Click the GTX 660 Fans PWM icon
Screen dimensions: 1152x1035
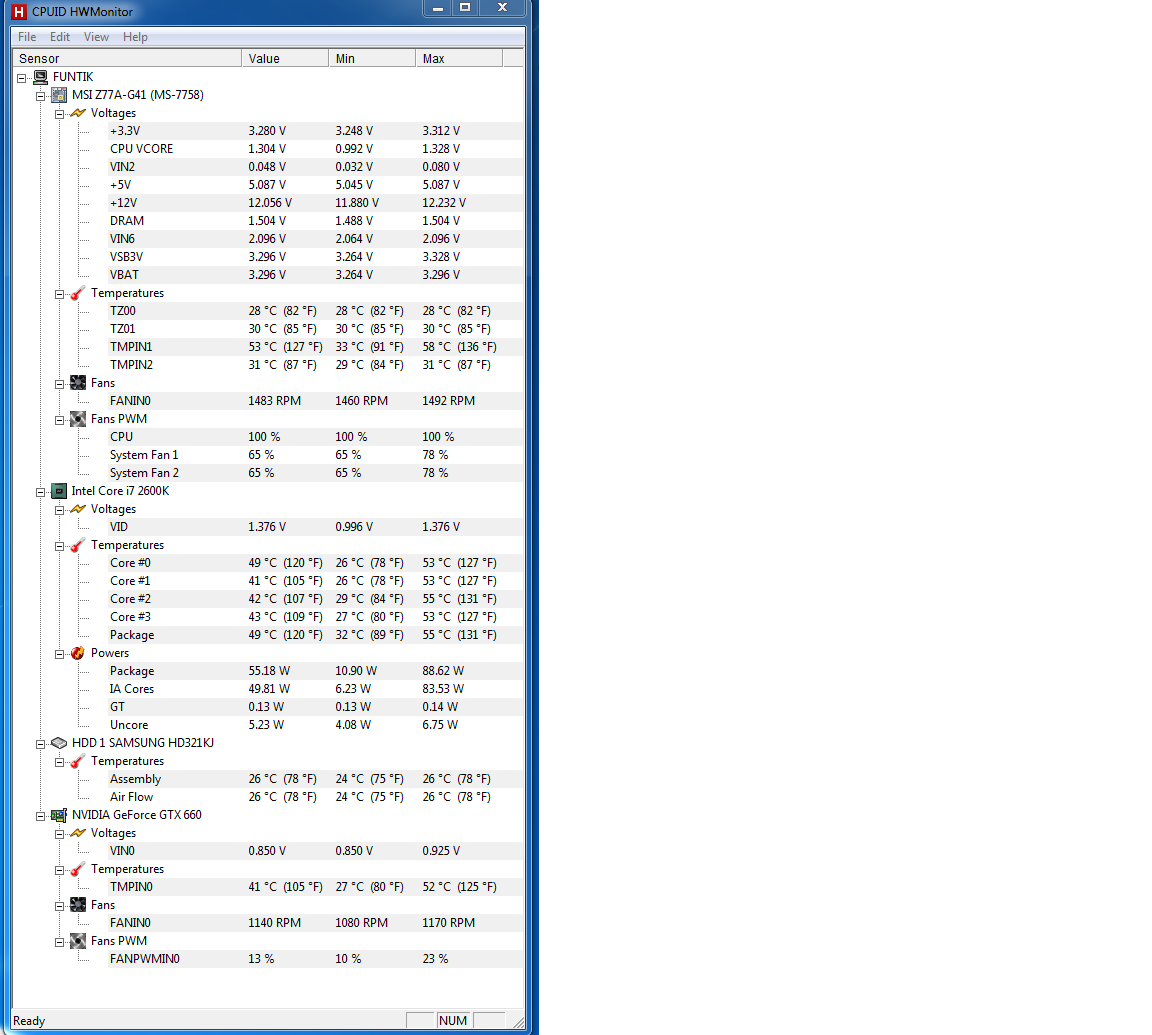pos(78,941)
